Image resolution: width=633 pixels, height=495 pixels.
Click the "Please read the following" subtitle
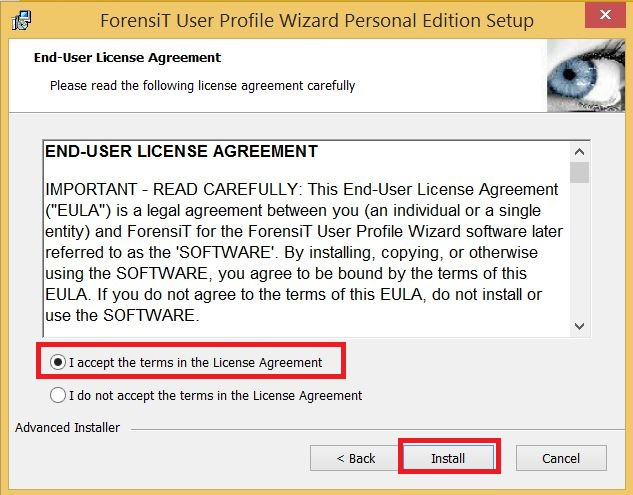(202, 86)
